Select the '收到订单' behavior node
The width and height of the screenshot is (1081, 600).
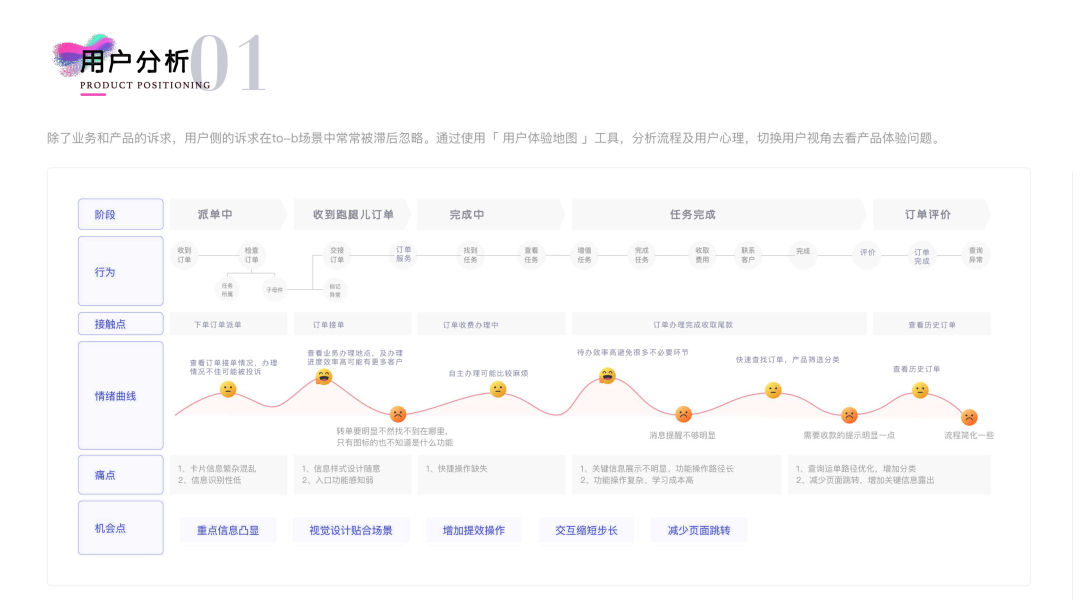(185, 255)
